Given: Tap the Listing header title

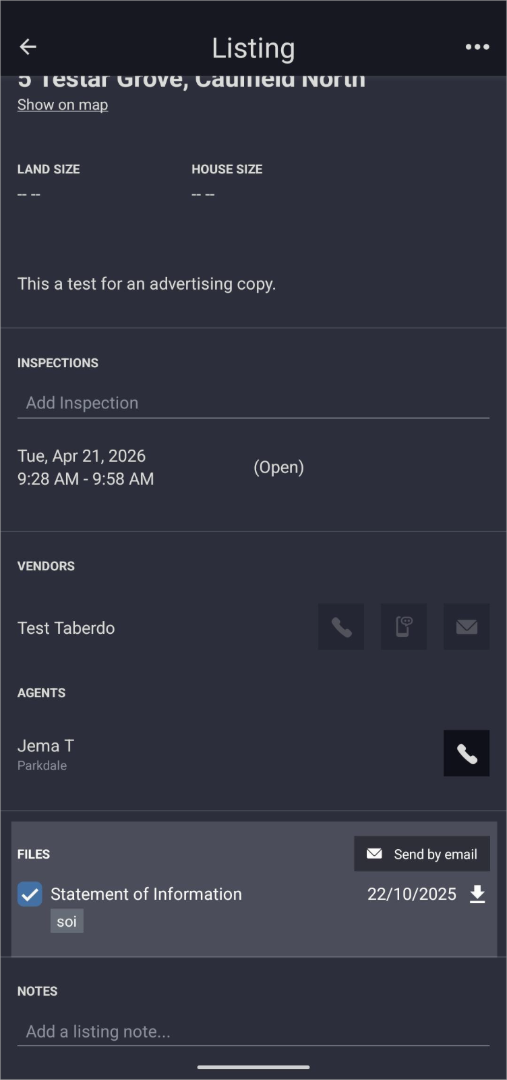Looking at the screenshot, I should [254, 48].
